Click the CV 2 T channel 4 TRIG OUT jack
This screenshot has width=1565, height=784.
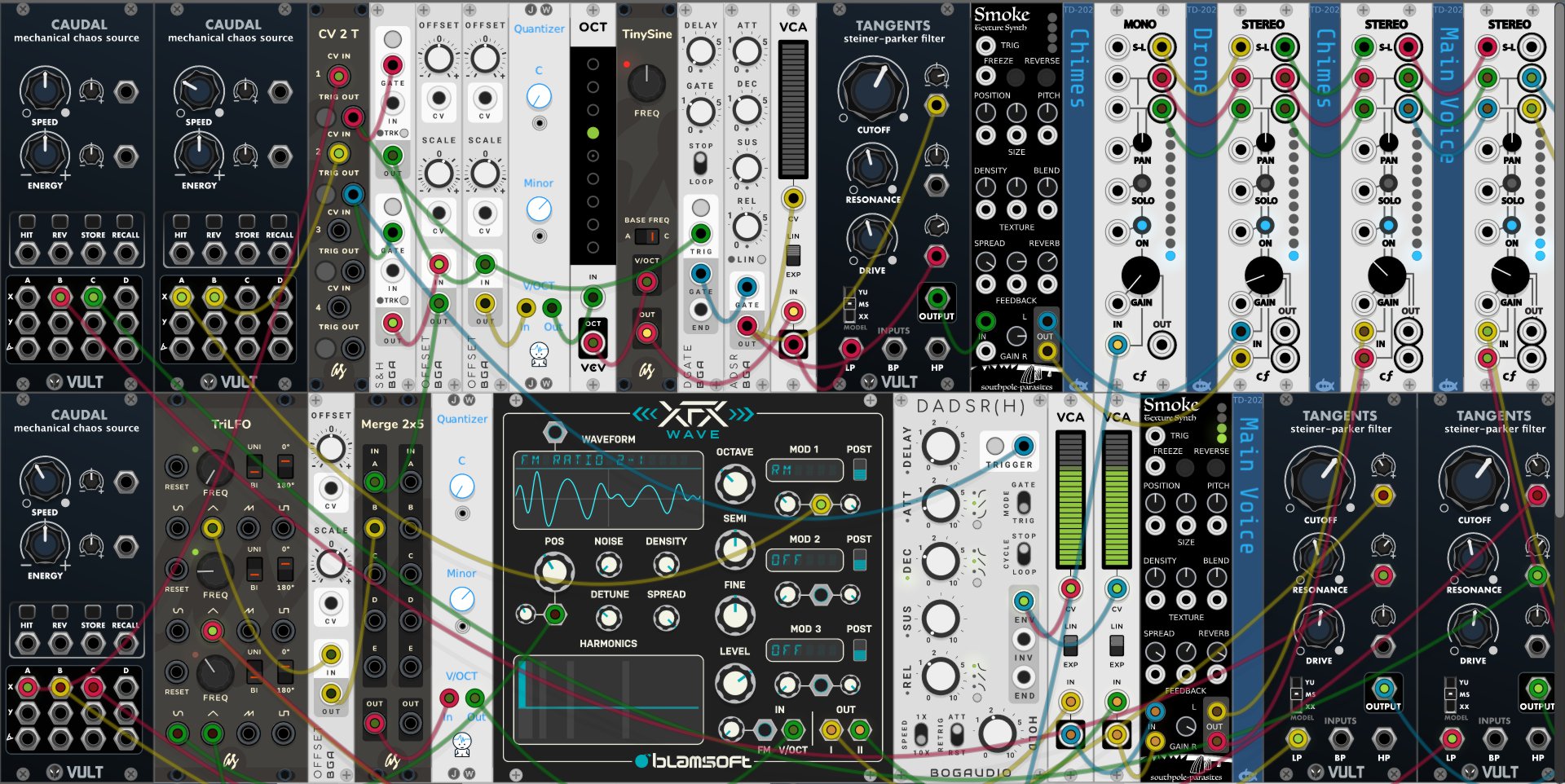(352, 348)
